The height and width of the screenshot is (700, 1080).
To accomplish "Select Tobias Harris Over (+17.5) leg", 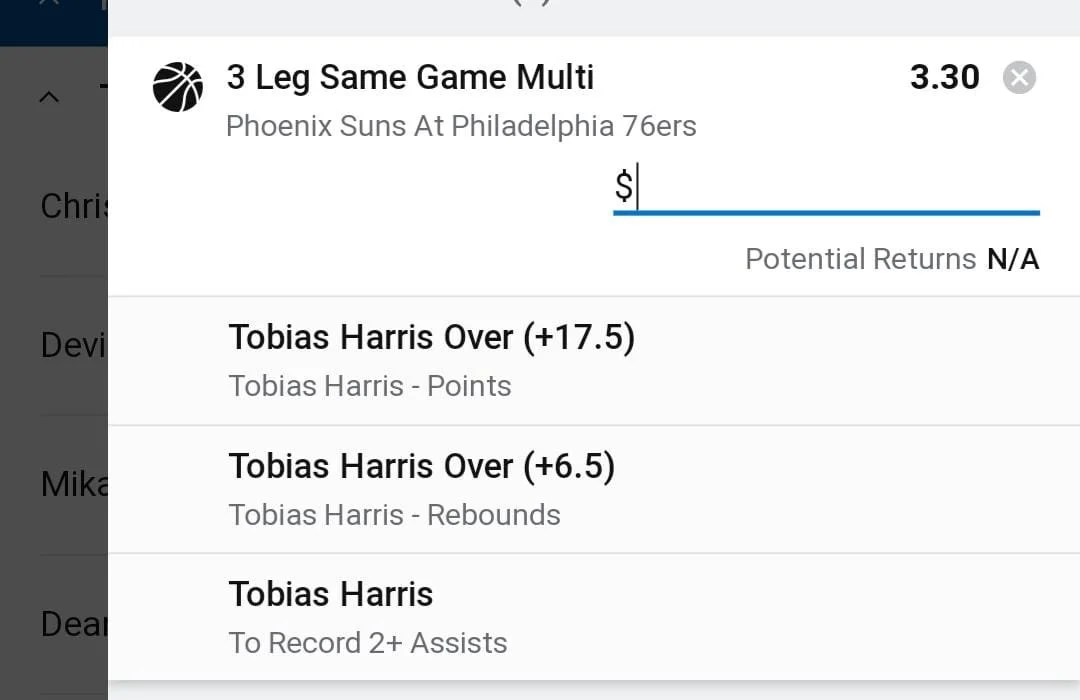I will 431,338.
